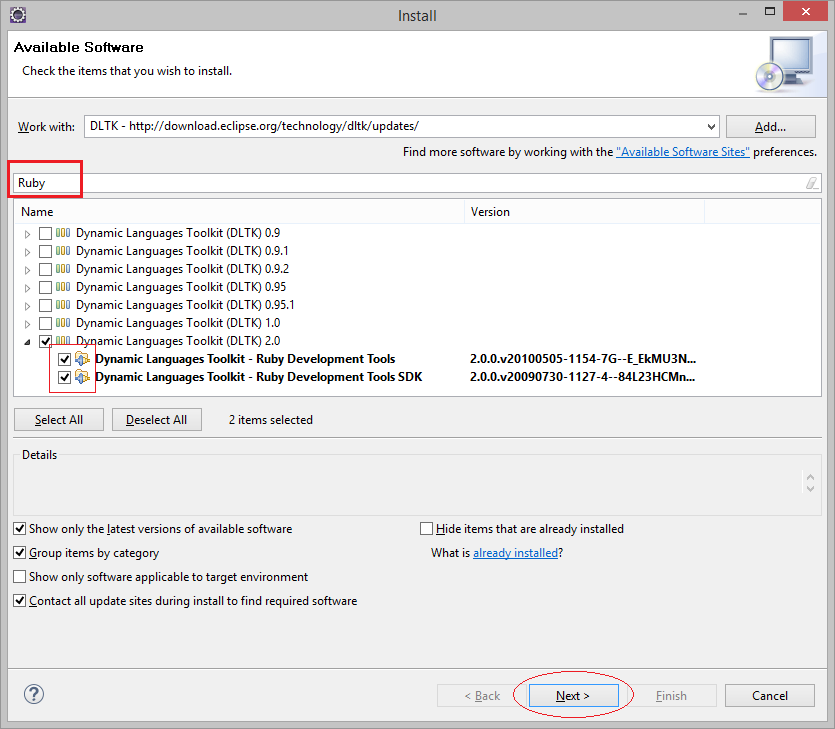The image size is (835, 729).
Task: Expand the DLTK 0.95 tree node
Action: pos(28,288)
